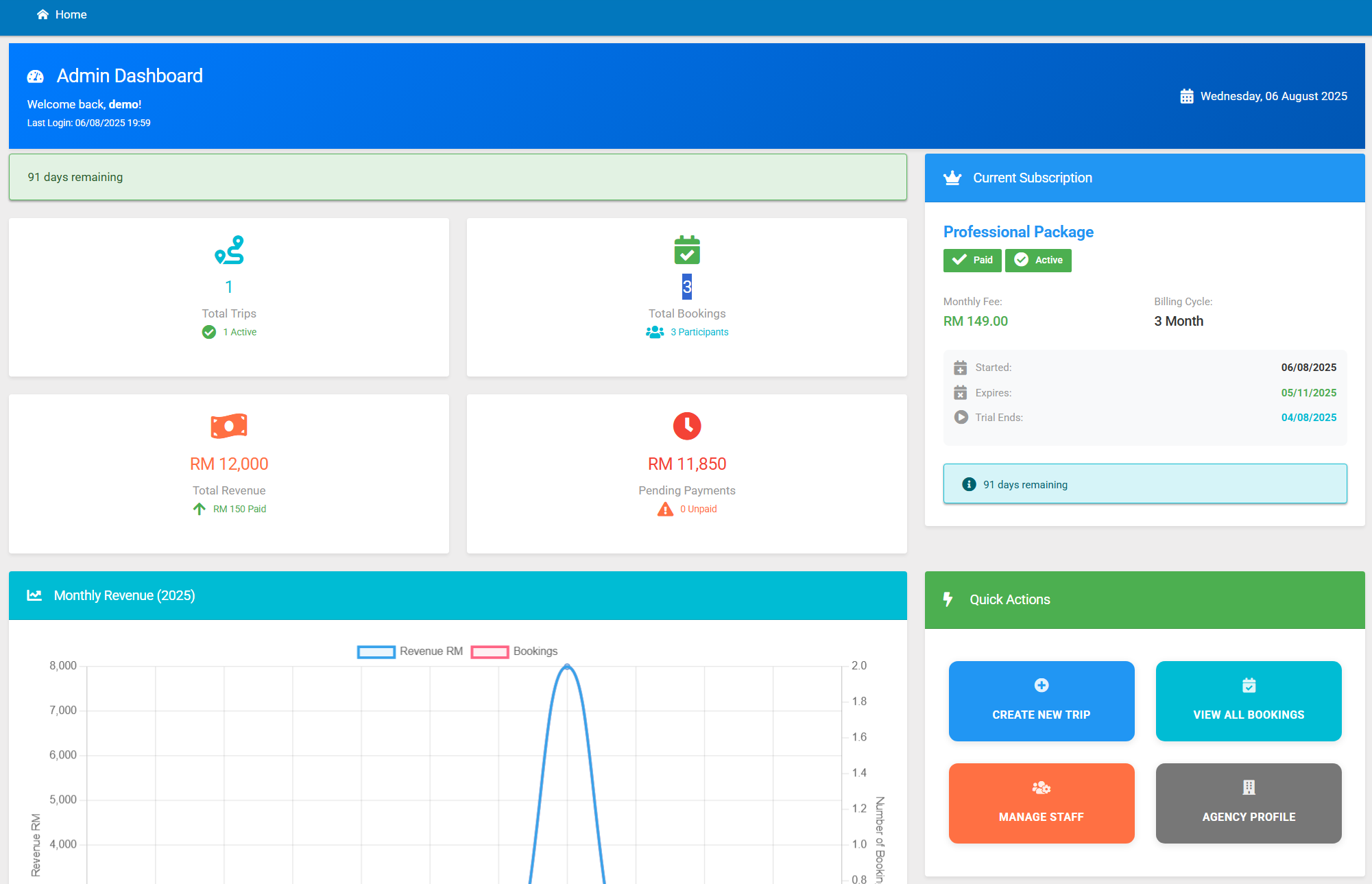Open the Agency Profile button
Viewport: 1372px width, 884px height.
1248,803
